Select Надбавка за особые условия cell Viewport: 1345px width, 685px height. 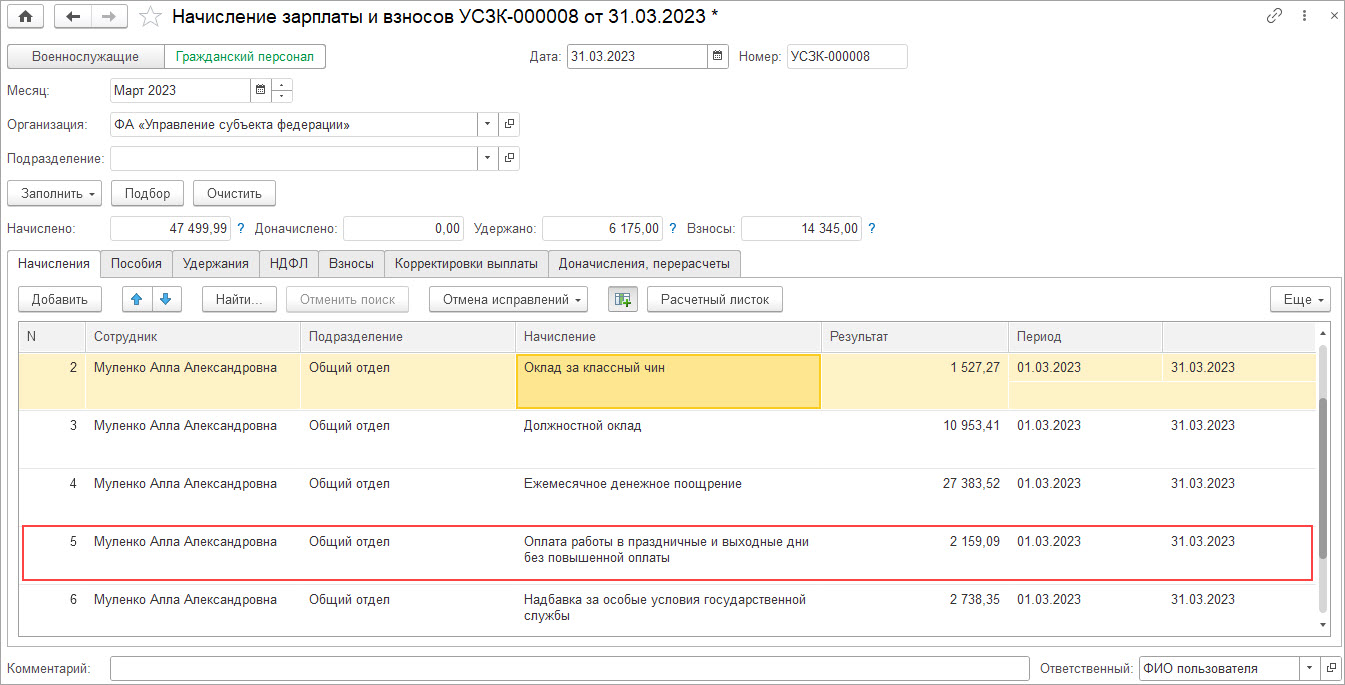tap(668, 608)
